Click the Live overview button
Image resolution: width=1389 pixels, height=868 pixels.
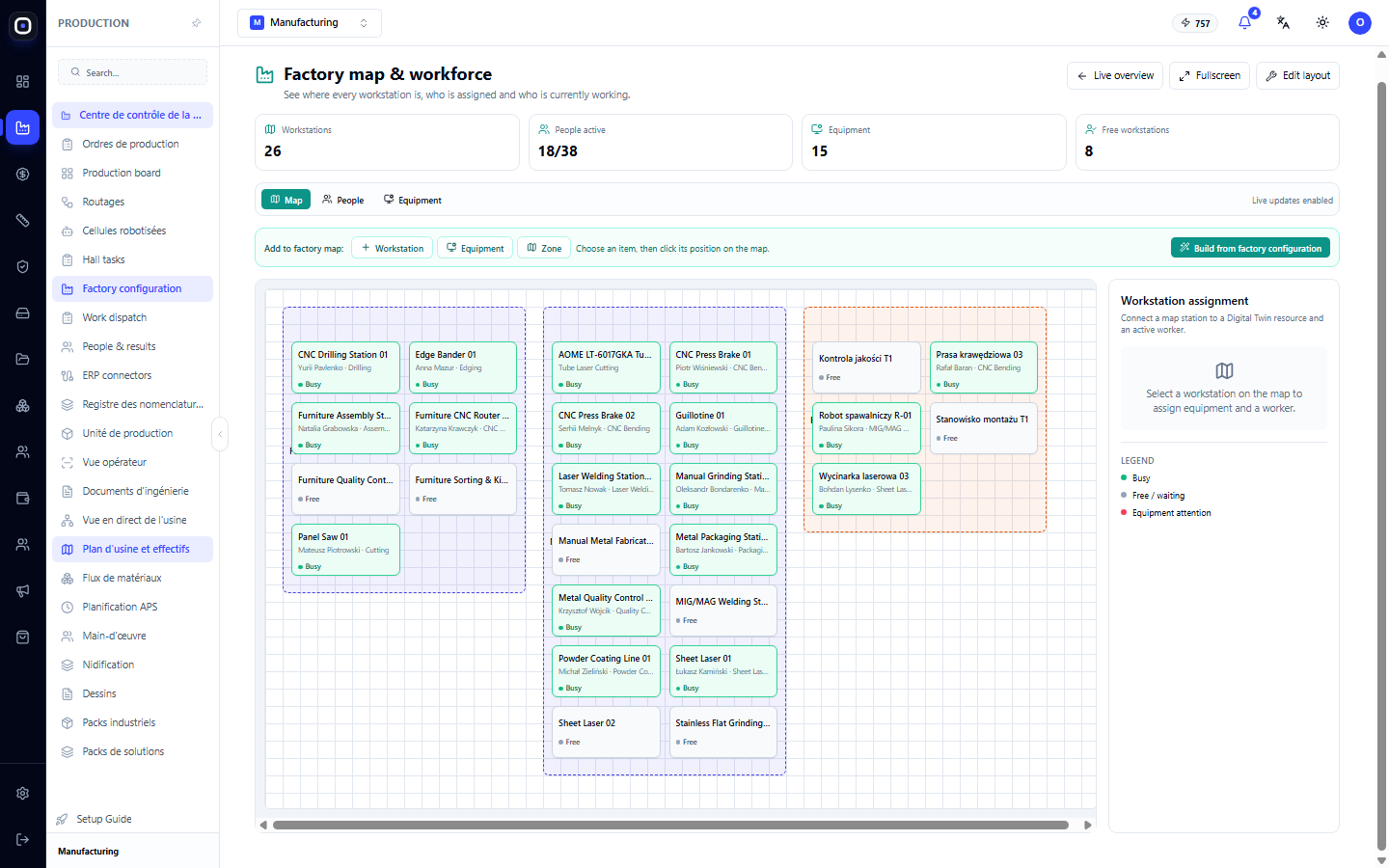click(1115, 75)
